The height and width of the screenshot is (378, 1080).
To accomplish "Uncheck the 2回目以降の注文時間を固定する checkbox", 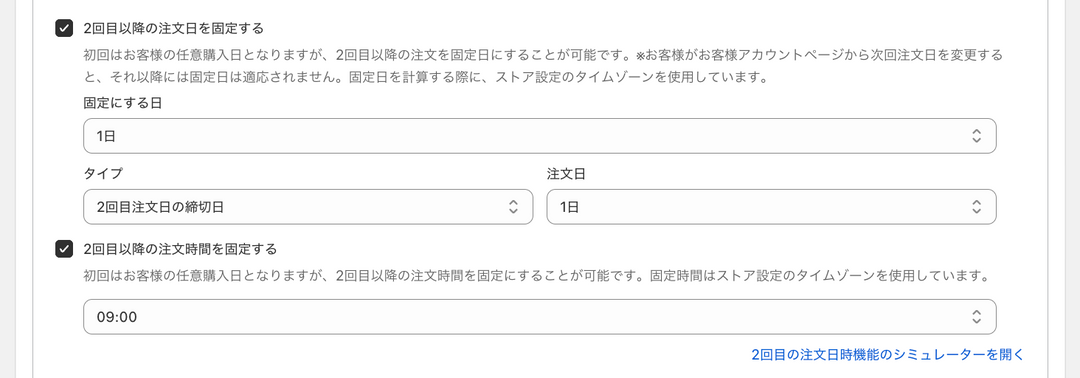I will click(x=64, y=249).
